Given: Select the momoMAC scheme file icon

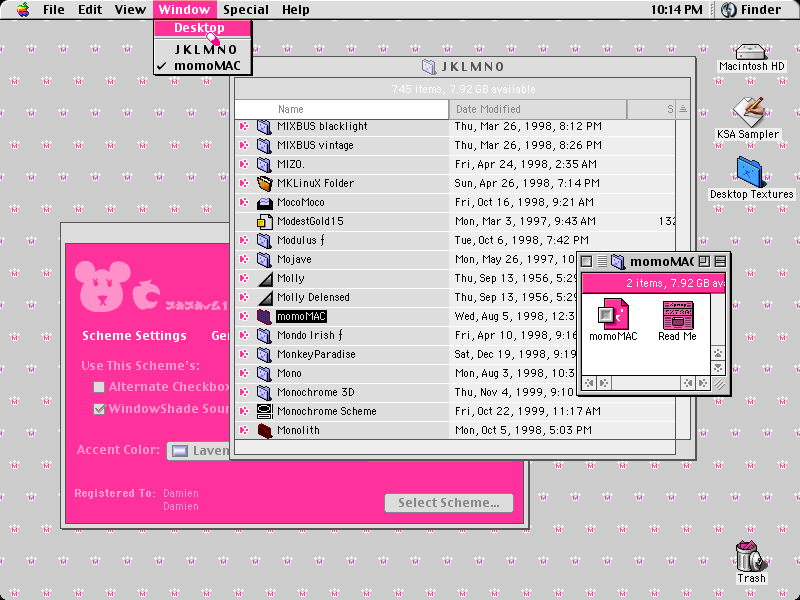Looking at the screenshot, I should (613, 314).
